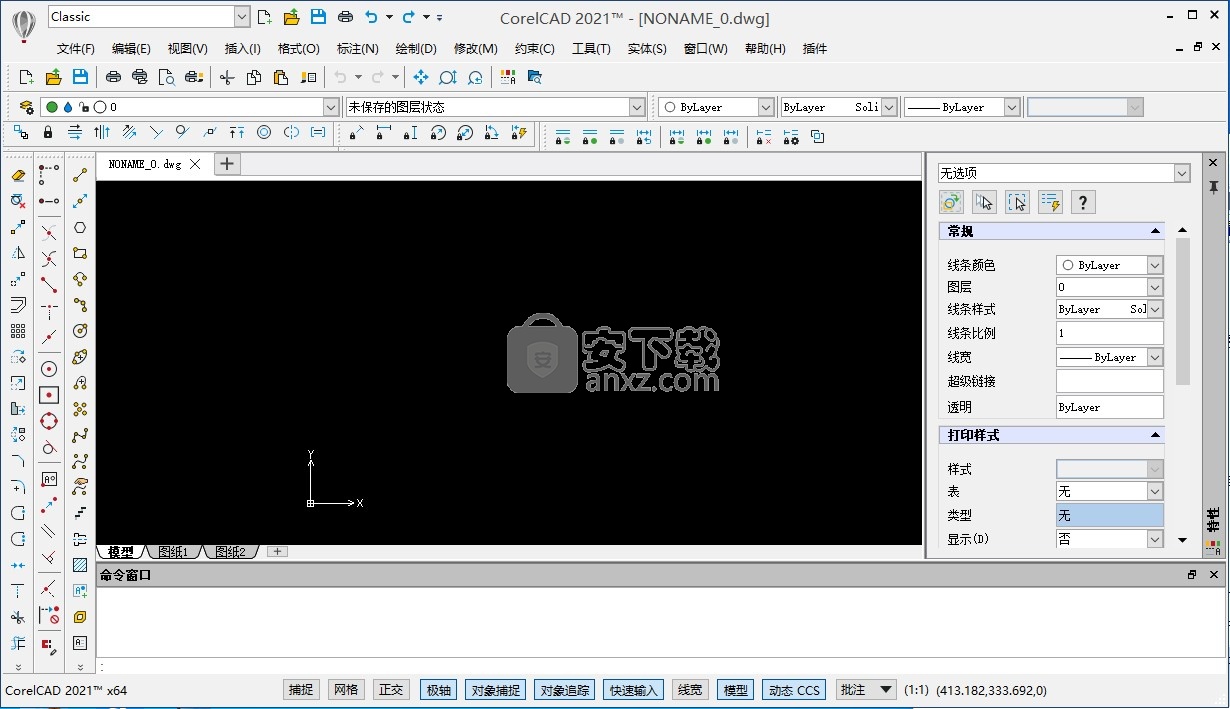Click the 模型 button in status bar
Screen dimensions: 1230x709
tap(735, 689)
